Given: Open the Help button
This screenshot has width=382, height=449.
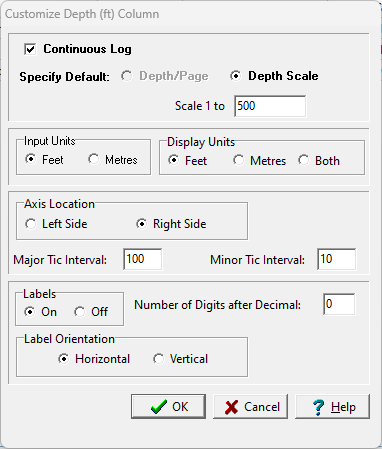Looking at the screenshot, I should click(332, 407).
